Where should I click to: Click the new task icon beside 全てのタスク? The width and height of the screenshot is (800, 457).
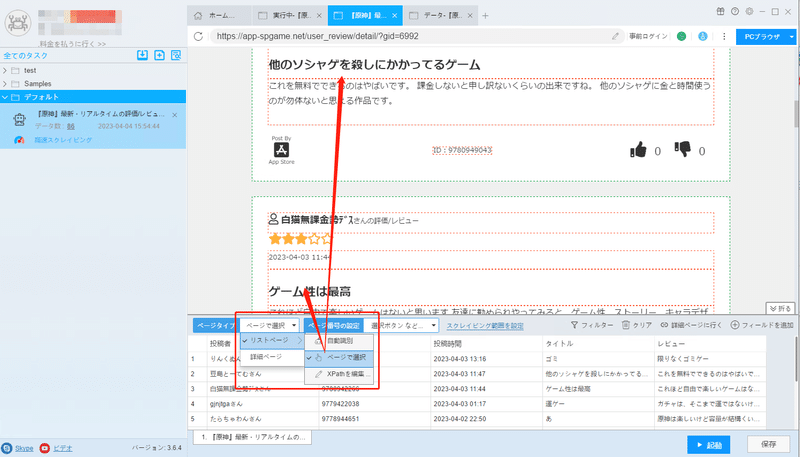pos(159,55)
